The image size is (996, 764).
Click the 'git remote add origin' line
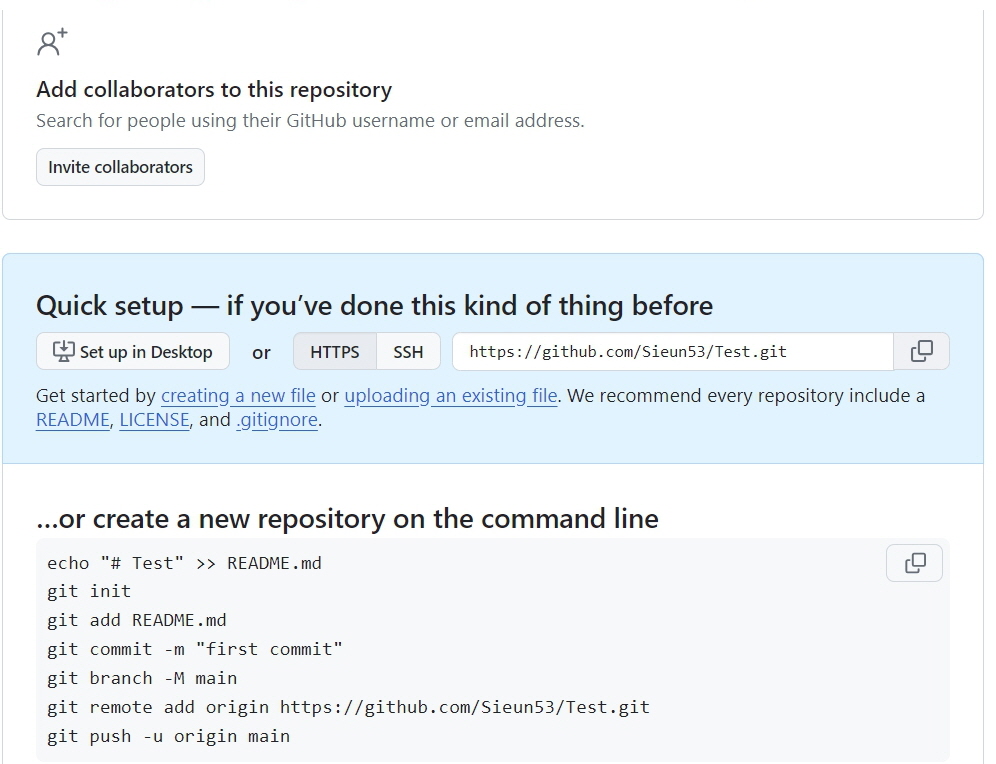click(x=348, y=707)
